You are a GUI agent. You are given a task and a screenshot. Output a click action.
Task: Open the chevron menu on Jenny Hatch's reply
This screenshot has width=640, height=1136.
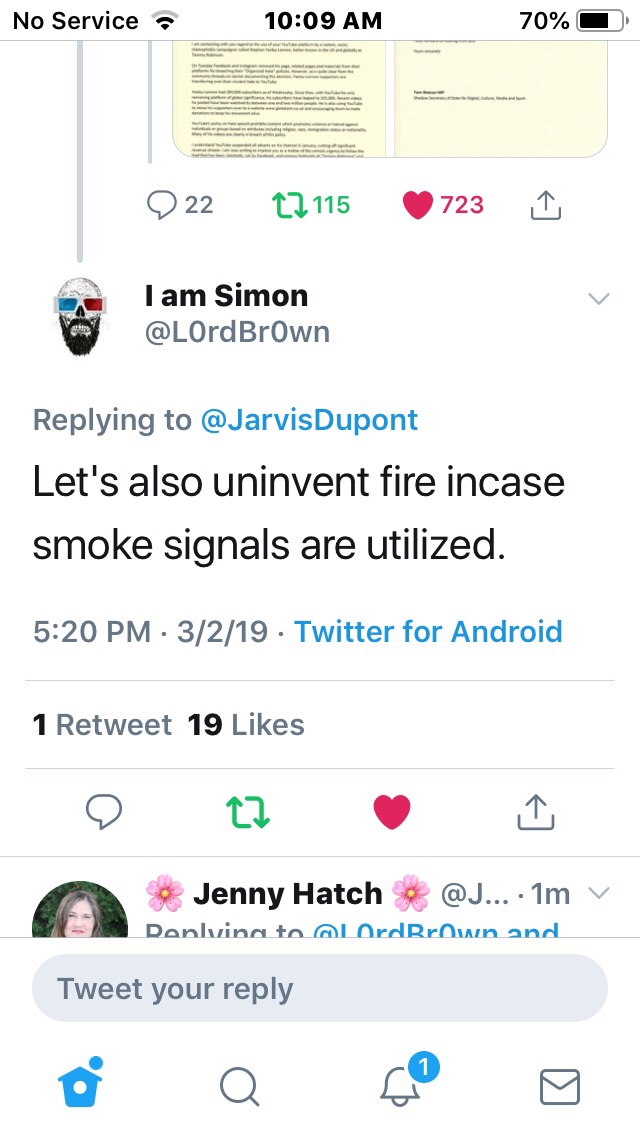(598, 892)
